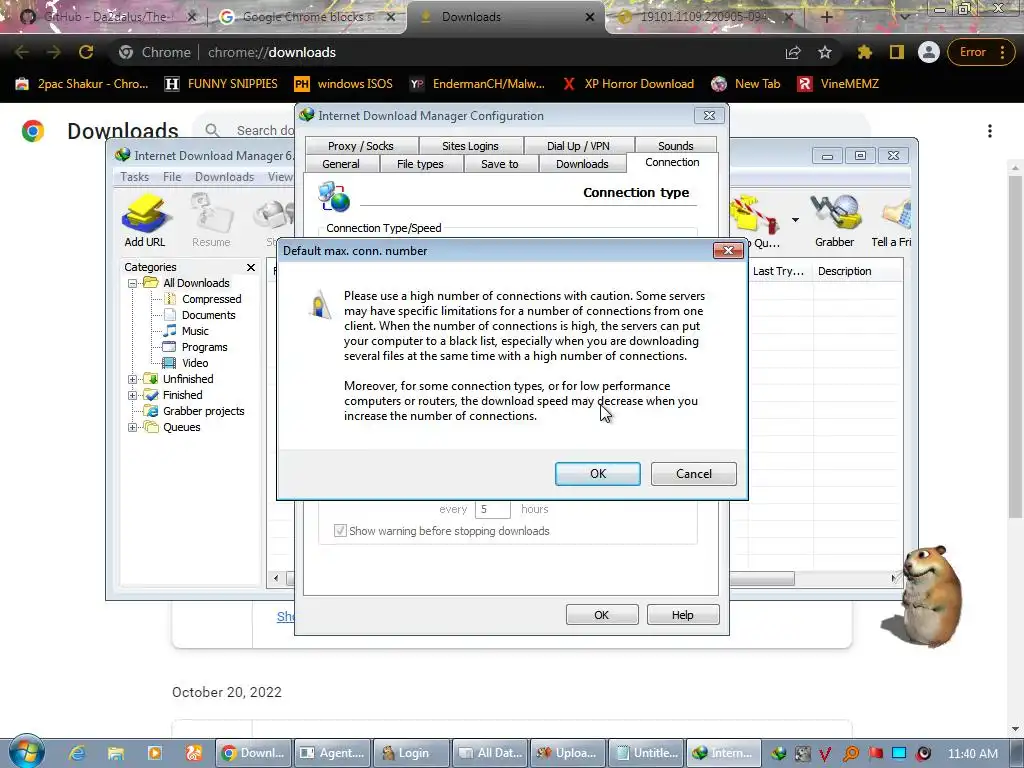Go back in Chrome
1024x768 pixels.
point(22,52)
